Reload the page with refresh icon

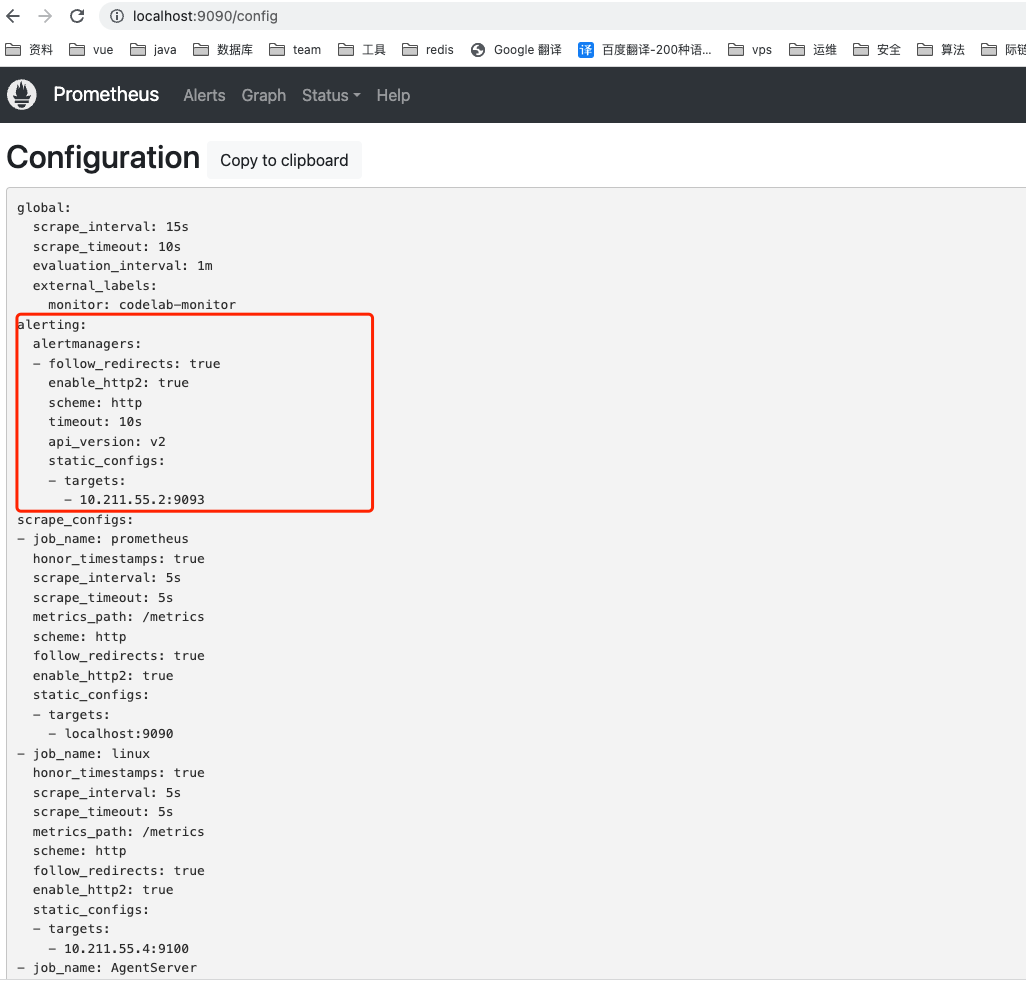(x=77, y=16)
